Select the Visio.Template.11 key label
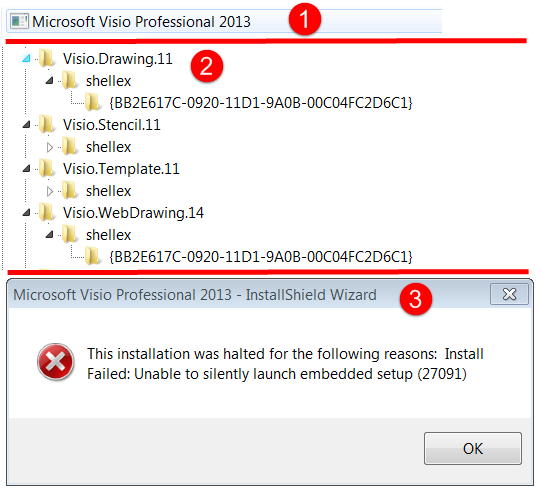541x493 pixels. tap(121, 169)
